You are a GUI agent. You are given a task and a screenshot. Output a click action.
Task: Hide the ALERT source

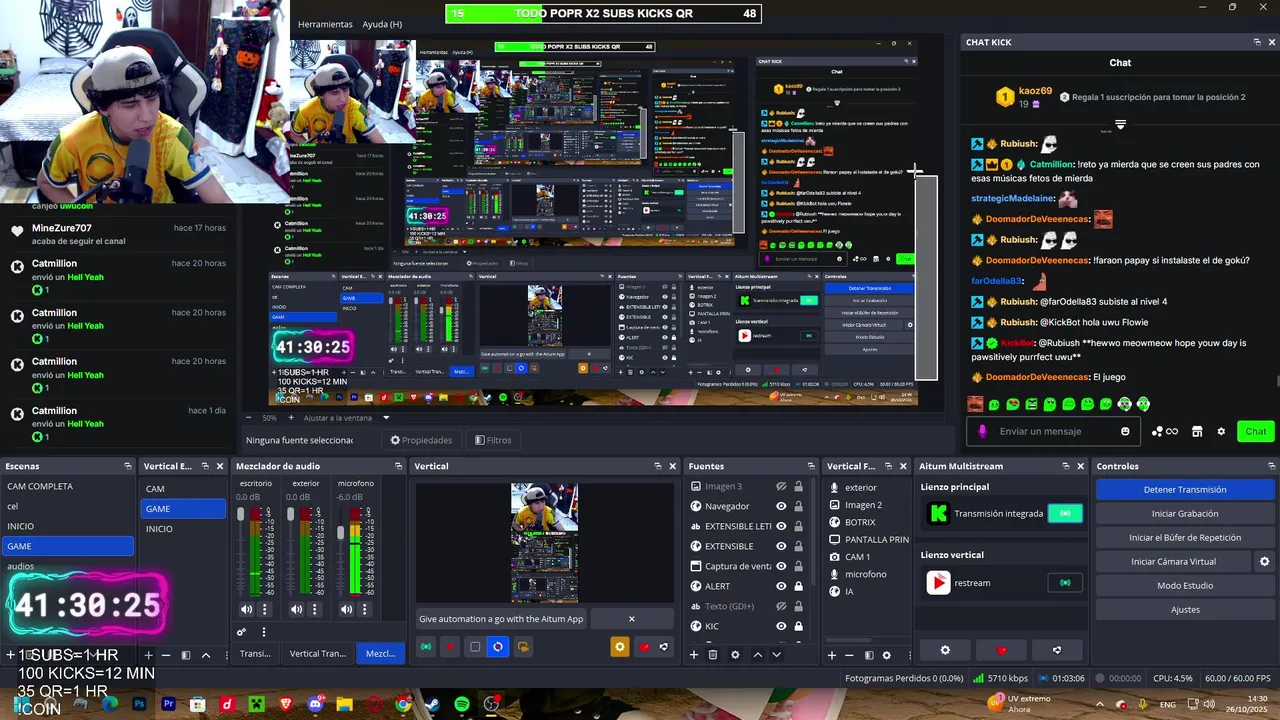pyautogui.click(x=781, y=586)
